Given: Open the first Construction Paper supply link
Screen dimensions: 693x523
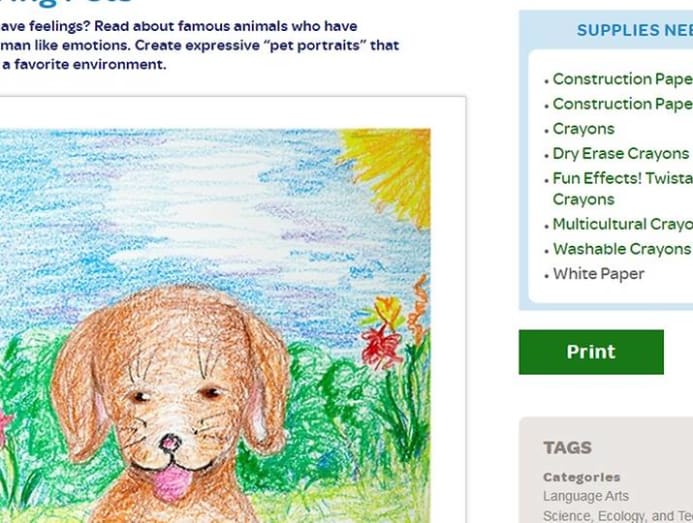Looking at the screenshot, I should pyautogui.click(x=623, y=79).
